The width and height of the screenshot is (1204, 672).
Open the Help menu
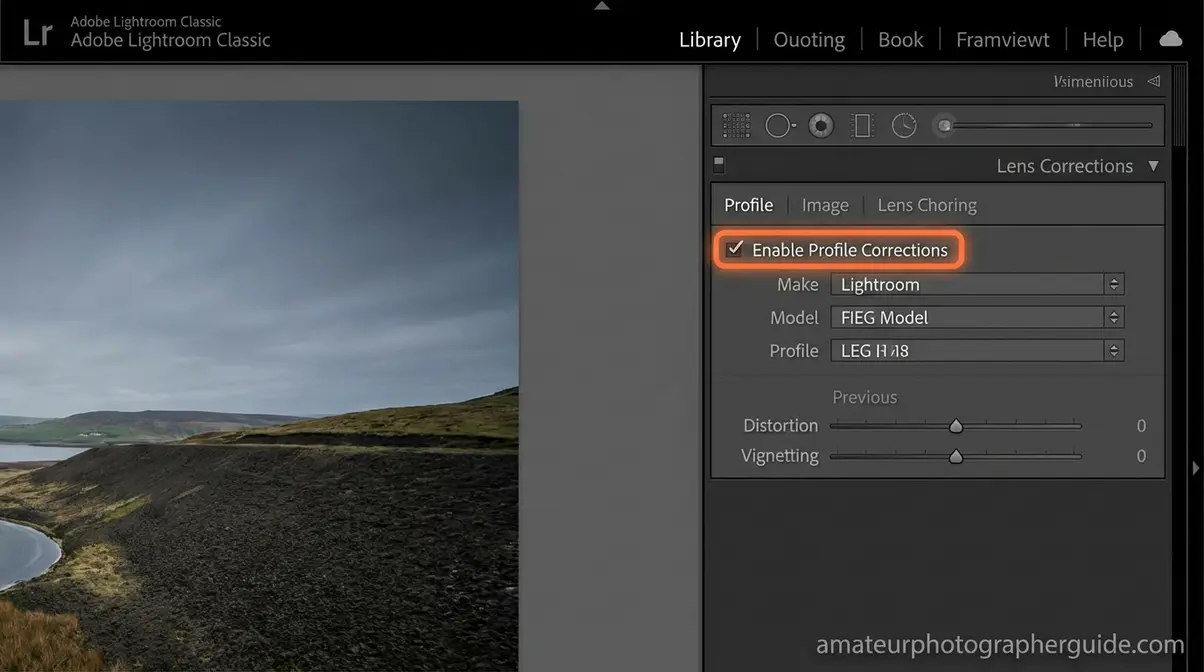[x=1102, y=39]
